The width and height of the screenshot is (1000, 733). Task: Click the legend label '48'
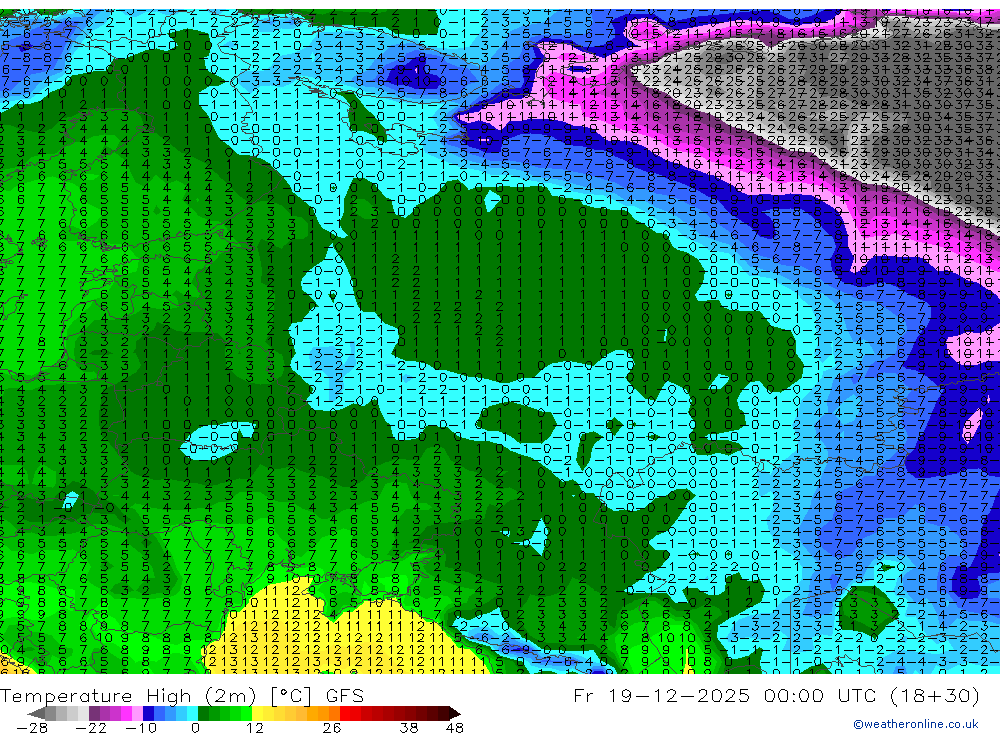point(455,727)
